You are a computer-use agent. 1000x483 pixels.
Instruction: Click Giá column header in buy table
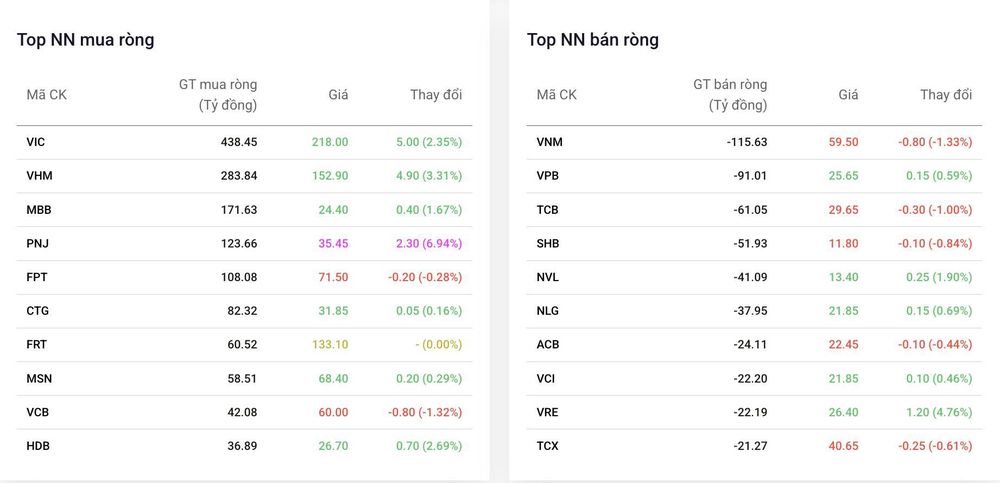(339, 95)
